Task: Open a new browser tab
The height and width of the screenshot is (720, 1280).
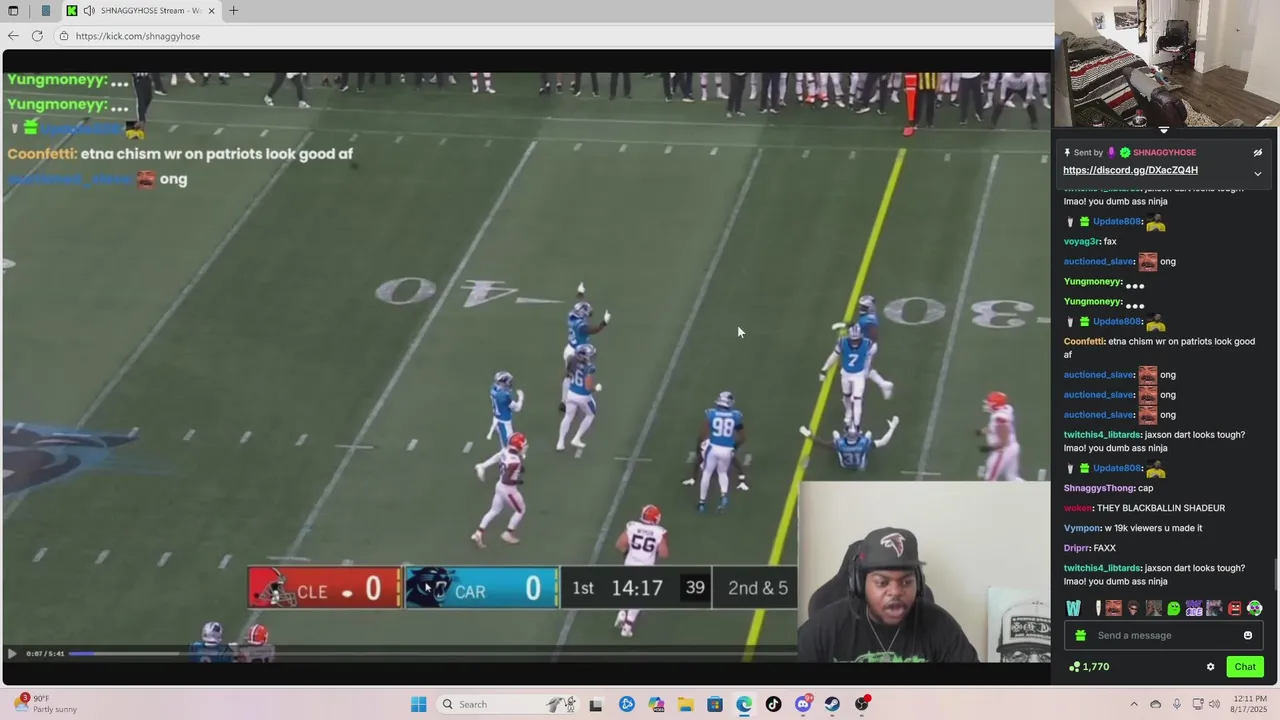Action: 233,11
